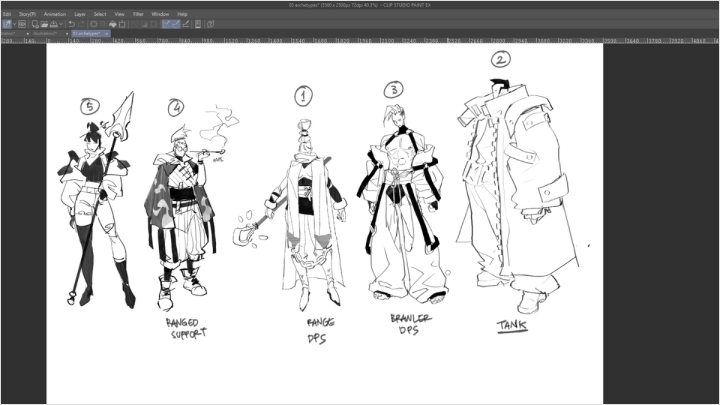Image resolution: width=720 pixels, height=405 pixels.
Task: Click the Clear (circle) icon
Action: (x=94, y=24)
